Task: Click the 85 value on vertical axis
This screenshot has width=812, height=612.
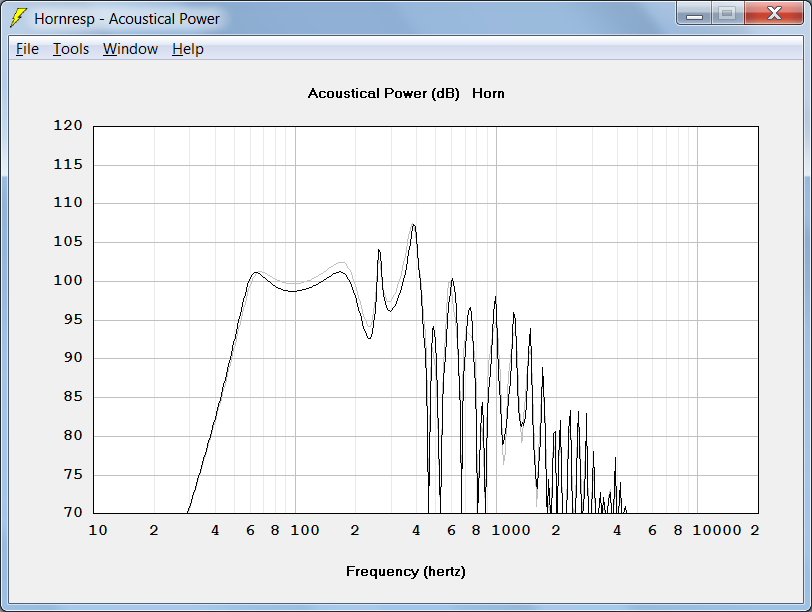Action: pos(73,397)
